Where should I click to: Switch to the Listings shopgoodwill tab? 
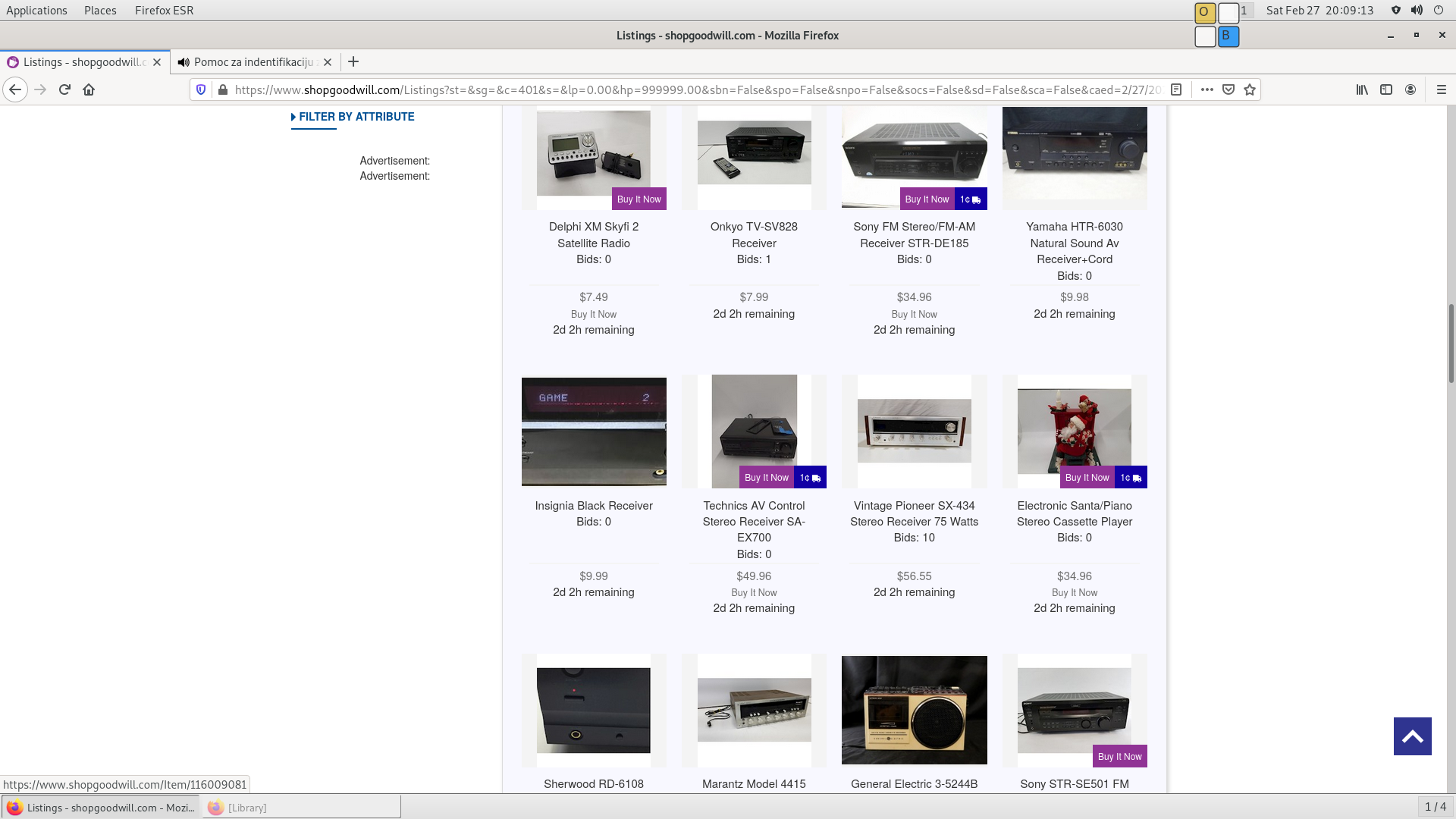84,62
